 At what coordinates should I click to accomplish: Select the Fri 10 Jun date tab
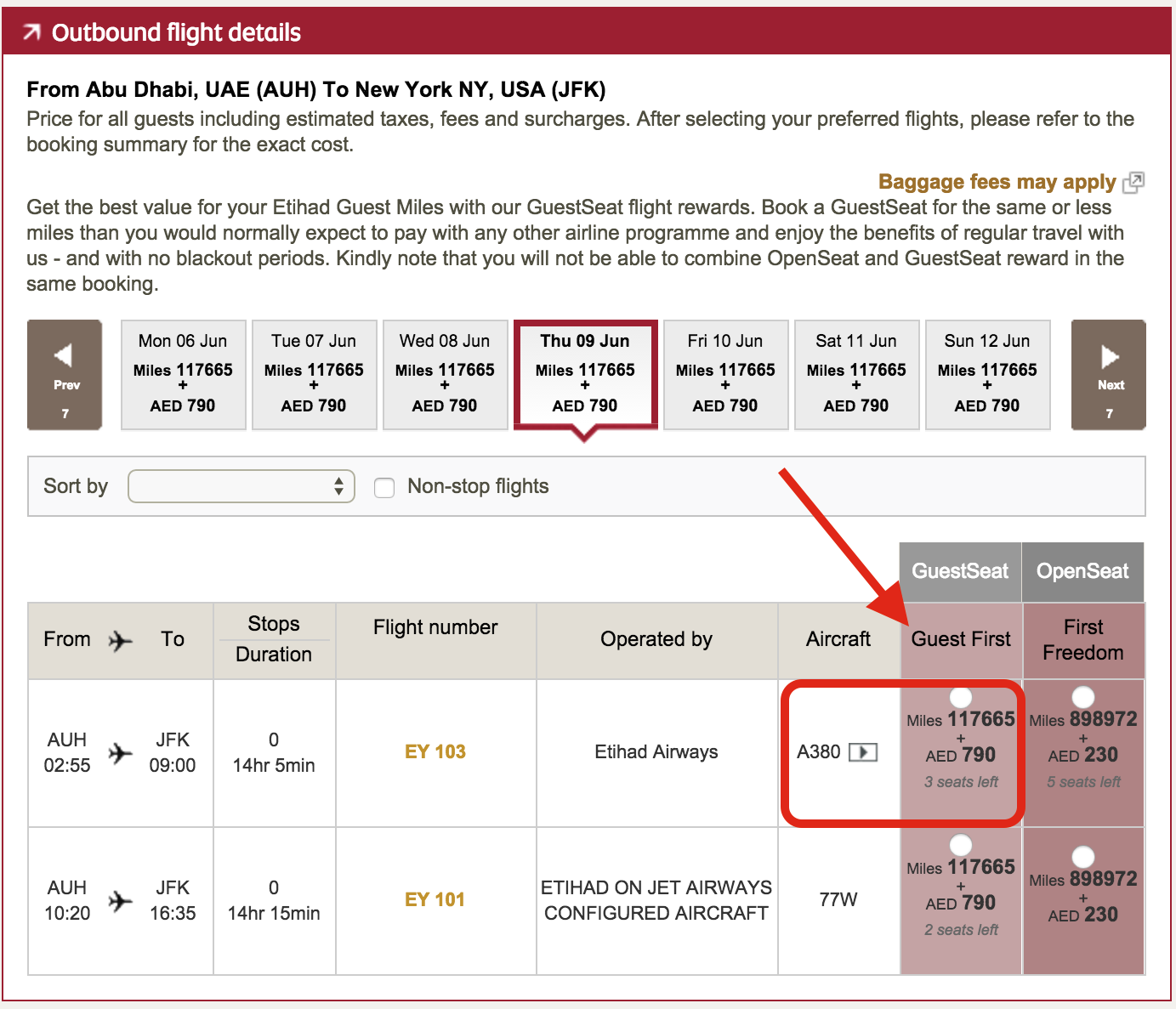(x=725, y=375)
